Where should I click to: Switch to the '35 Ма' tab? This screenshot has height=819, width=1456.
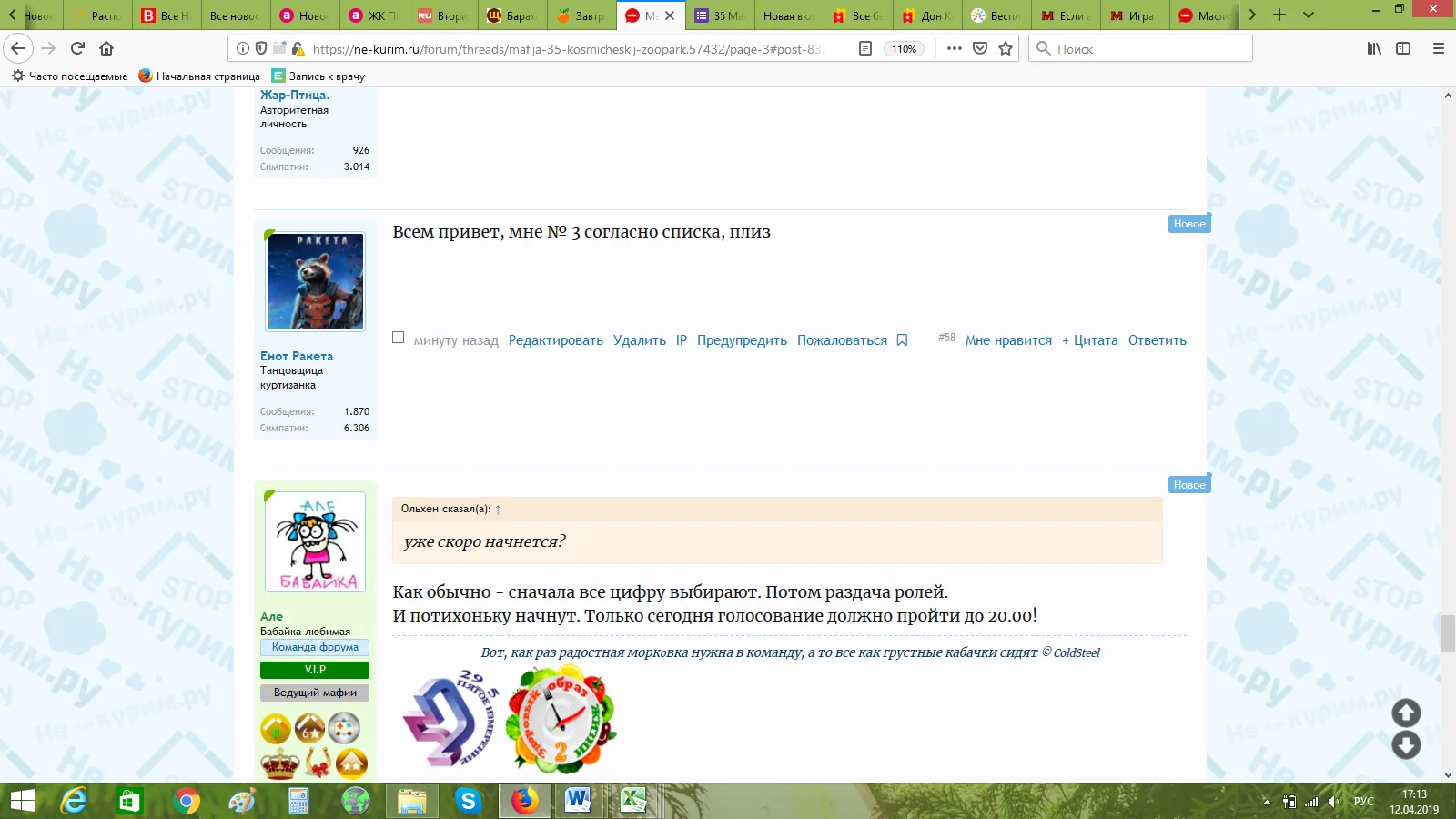[720, 15]
